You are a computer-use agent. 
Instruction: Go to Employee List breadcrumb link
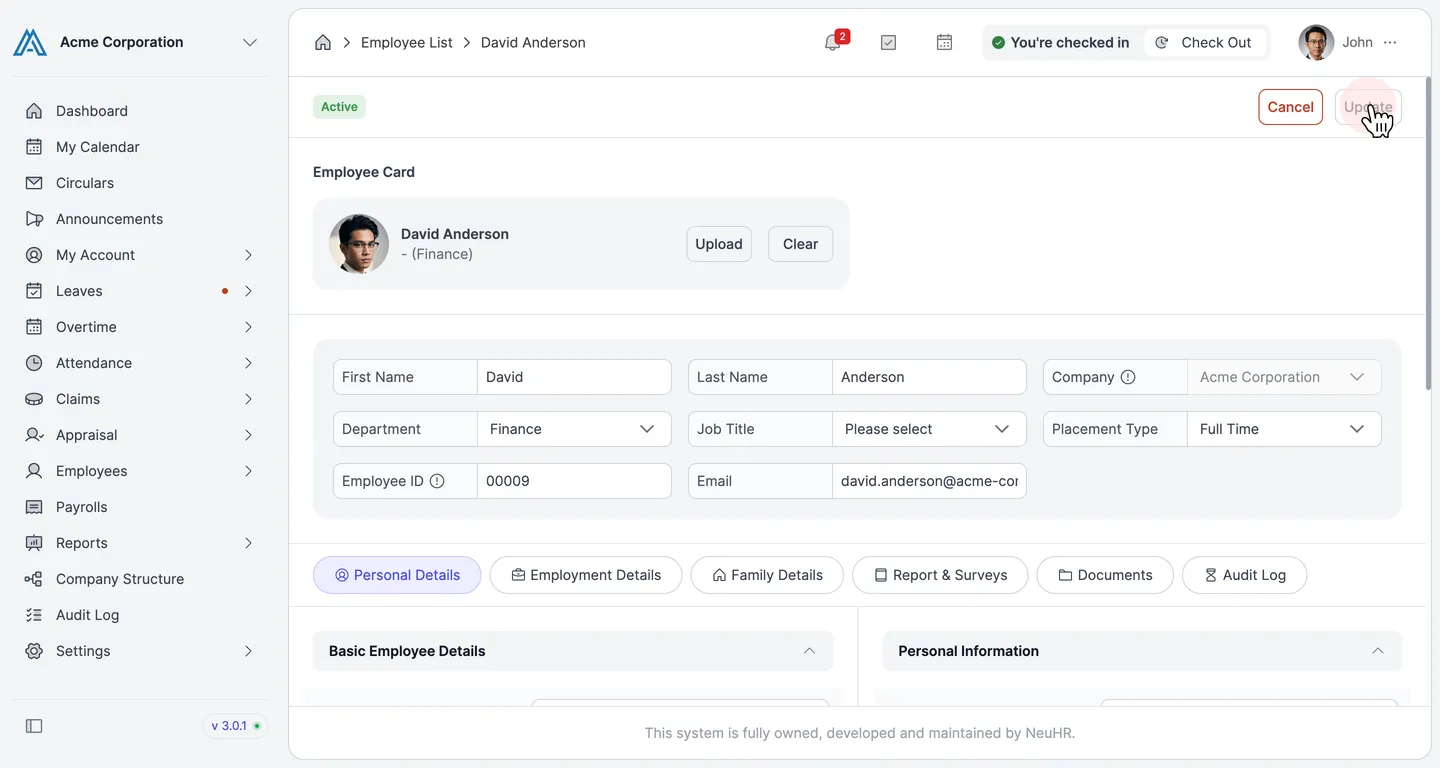[x=407, y=42]
